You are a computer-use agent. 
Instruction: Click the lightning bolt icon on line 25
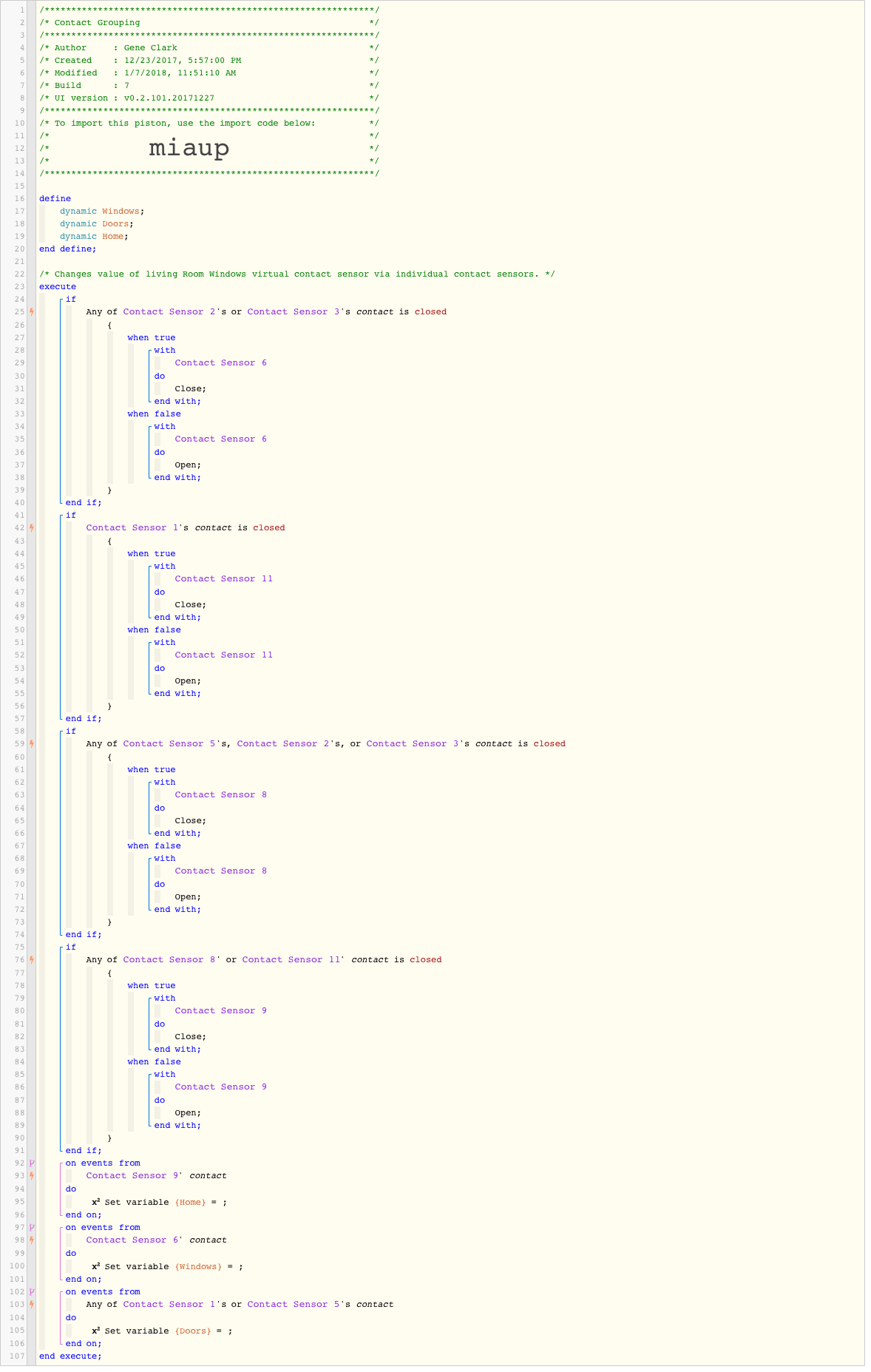pos(32,312)
